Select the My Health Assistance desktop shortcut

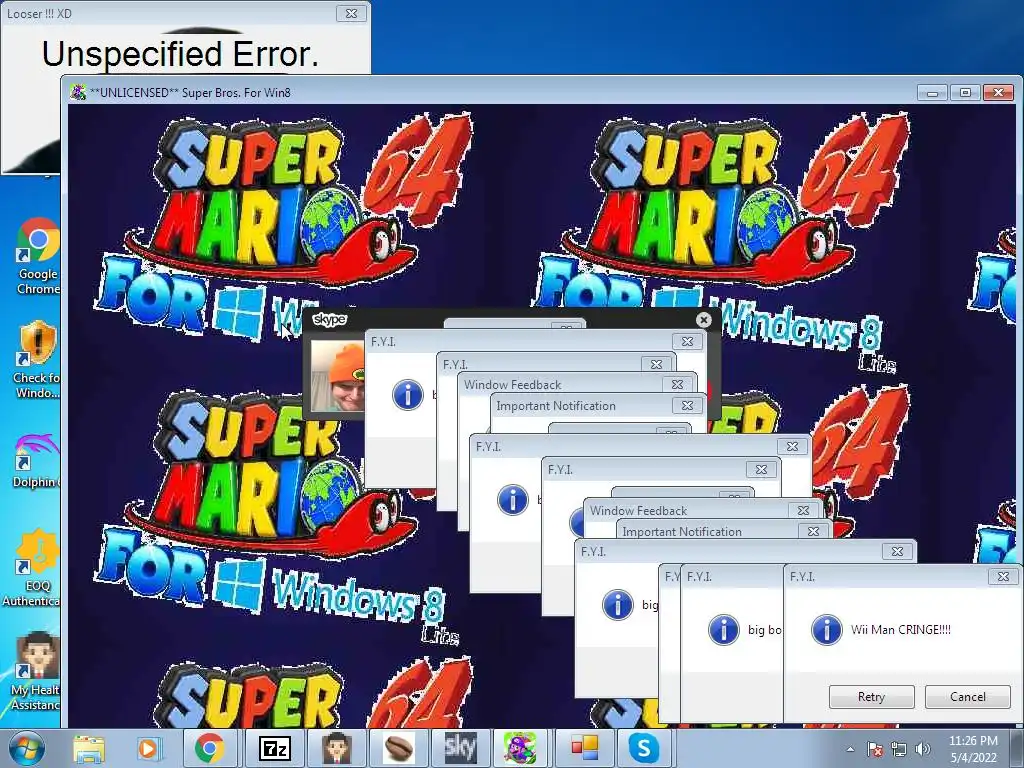point(35,671)
